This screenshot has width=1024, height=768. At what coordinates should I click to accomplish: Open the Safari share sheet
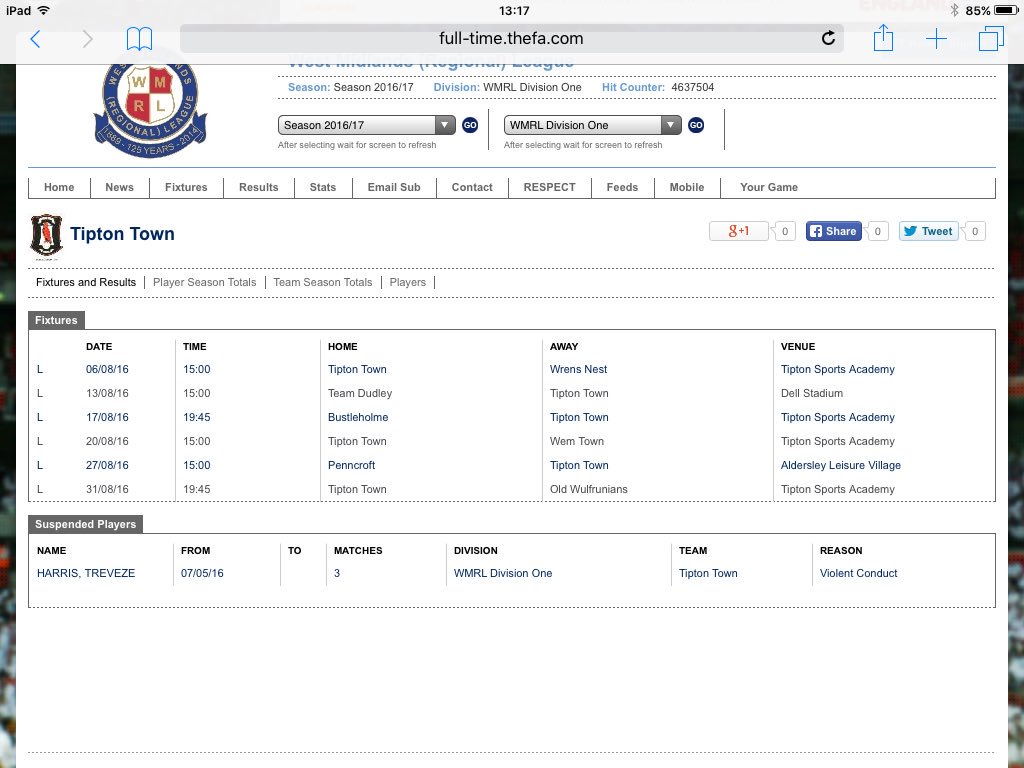(883, 38)
